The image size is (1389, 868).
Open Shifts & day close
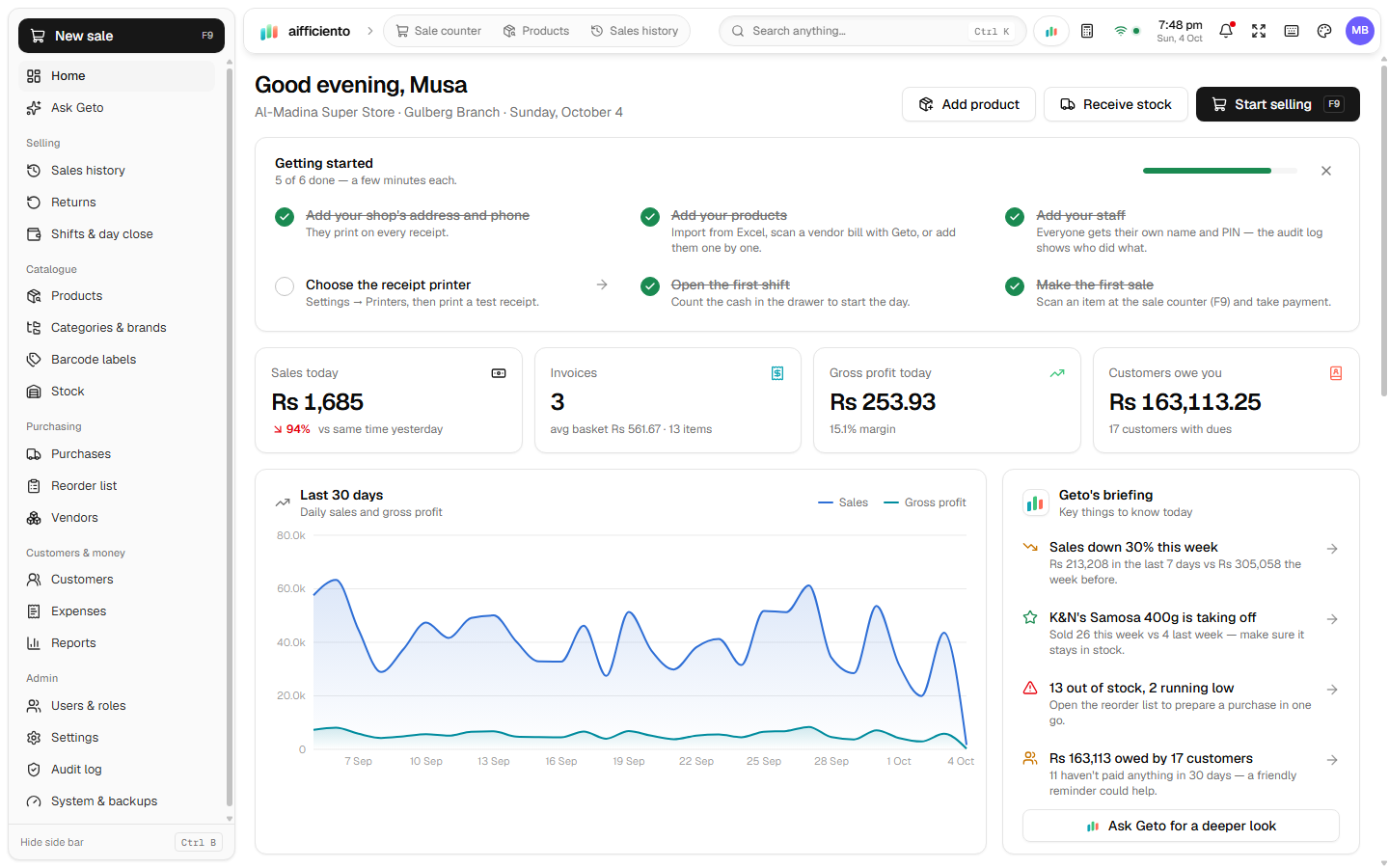(x=117, y=234)
